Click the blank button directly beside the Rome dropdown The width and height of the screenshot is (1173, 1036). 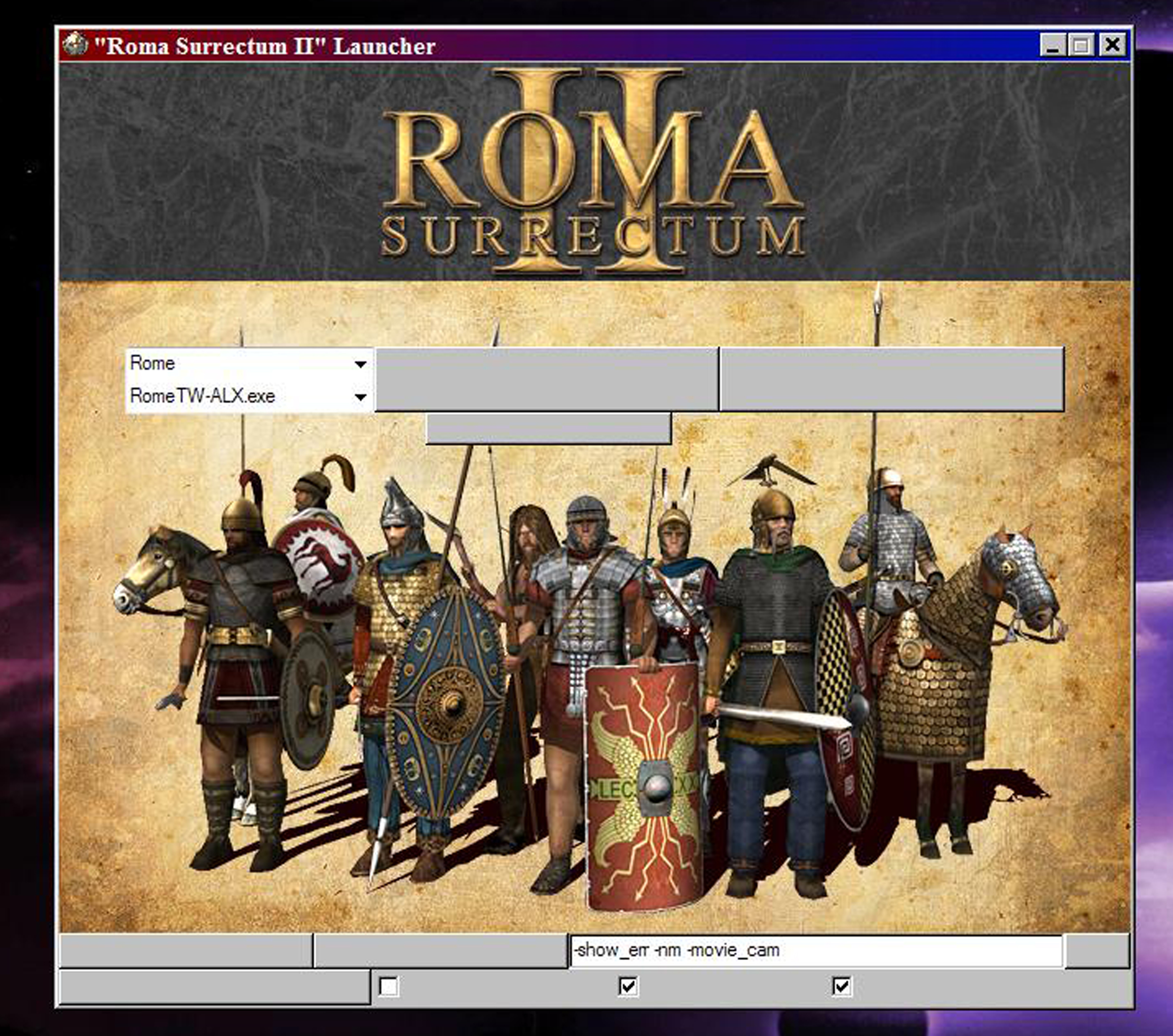coord(546,379)
